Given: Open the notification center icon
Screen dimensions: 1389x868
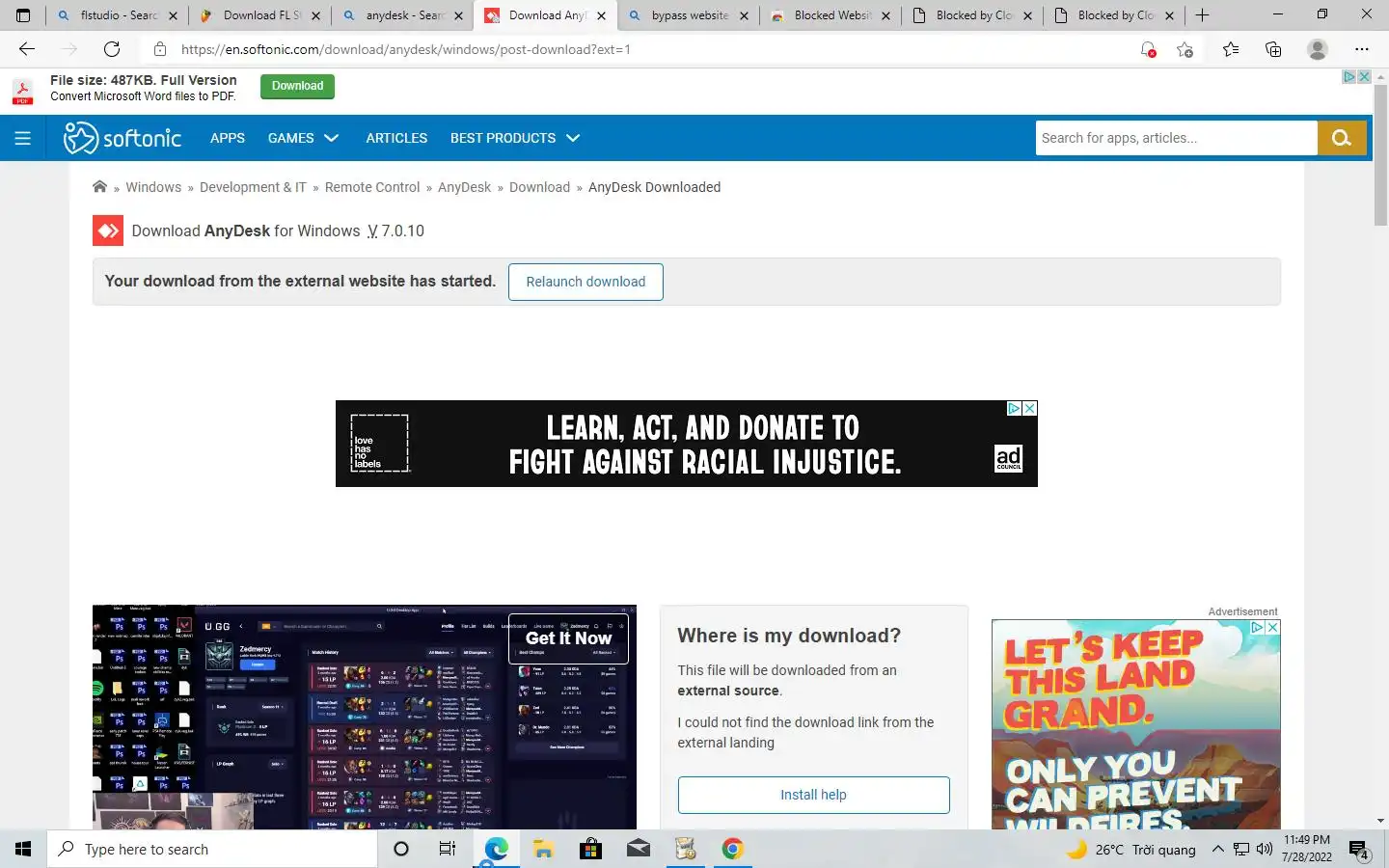Looking at the screenshot, I should [x=1359, y=850].
